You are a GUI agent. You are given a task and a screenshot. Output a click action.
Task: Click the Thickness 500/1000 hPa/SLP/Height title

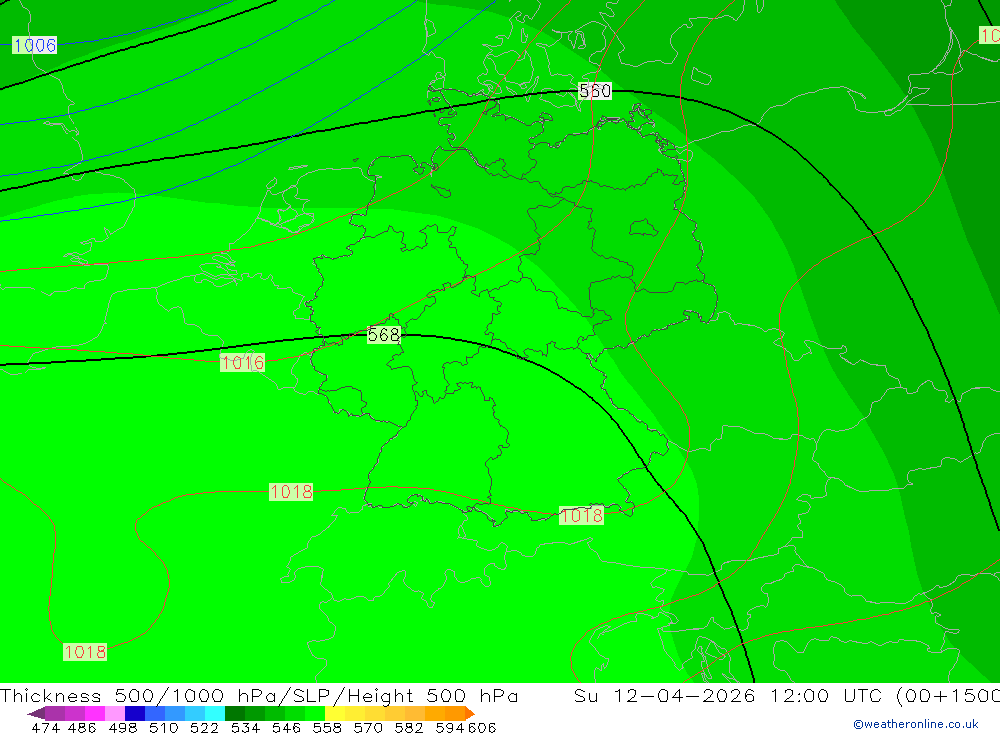pyautogui.click(x=259, y=695)
